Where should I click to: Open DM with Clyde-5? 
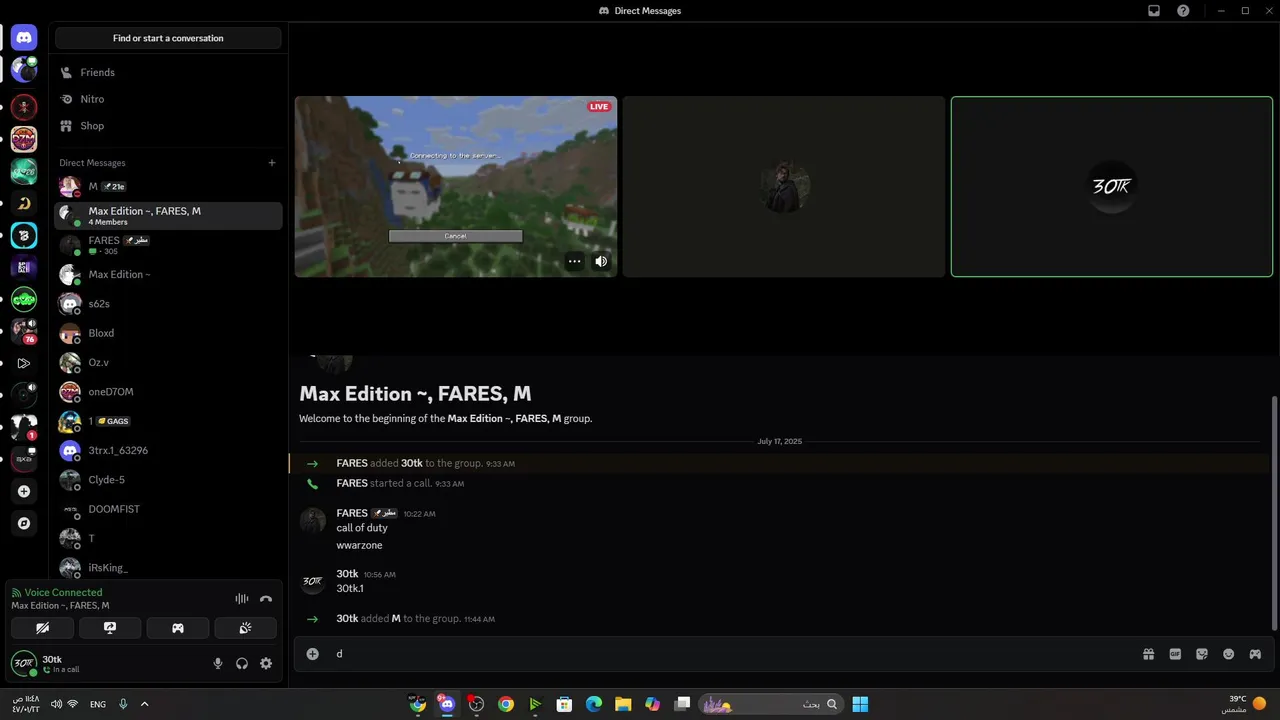point(168,480)
